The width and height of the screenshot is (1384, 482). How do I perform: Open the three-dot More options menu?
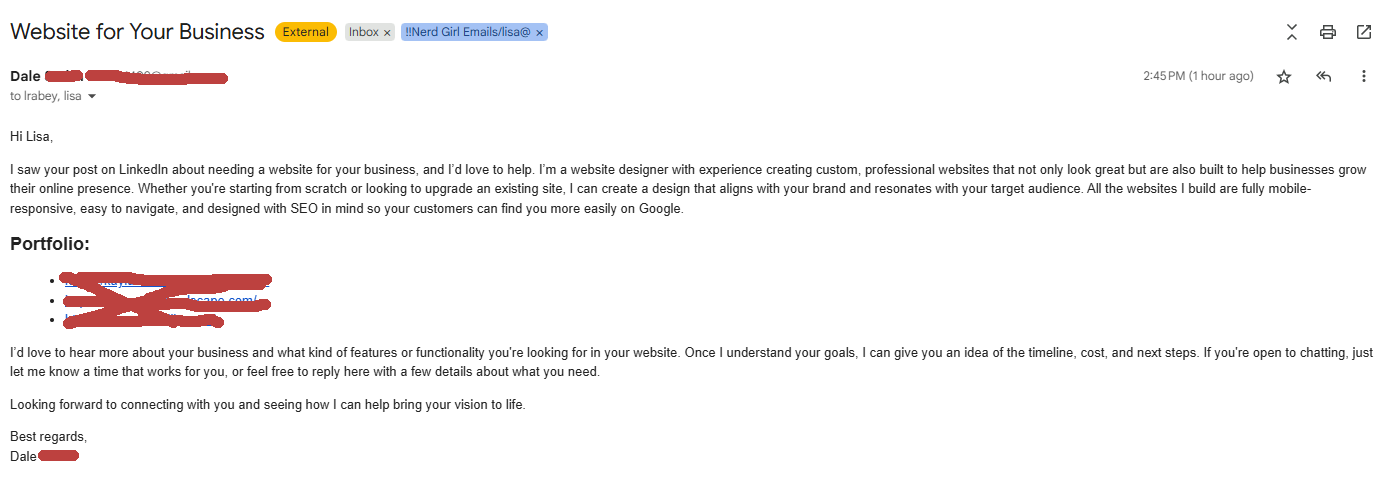coord(1364,77)
